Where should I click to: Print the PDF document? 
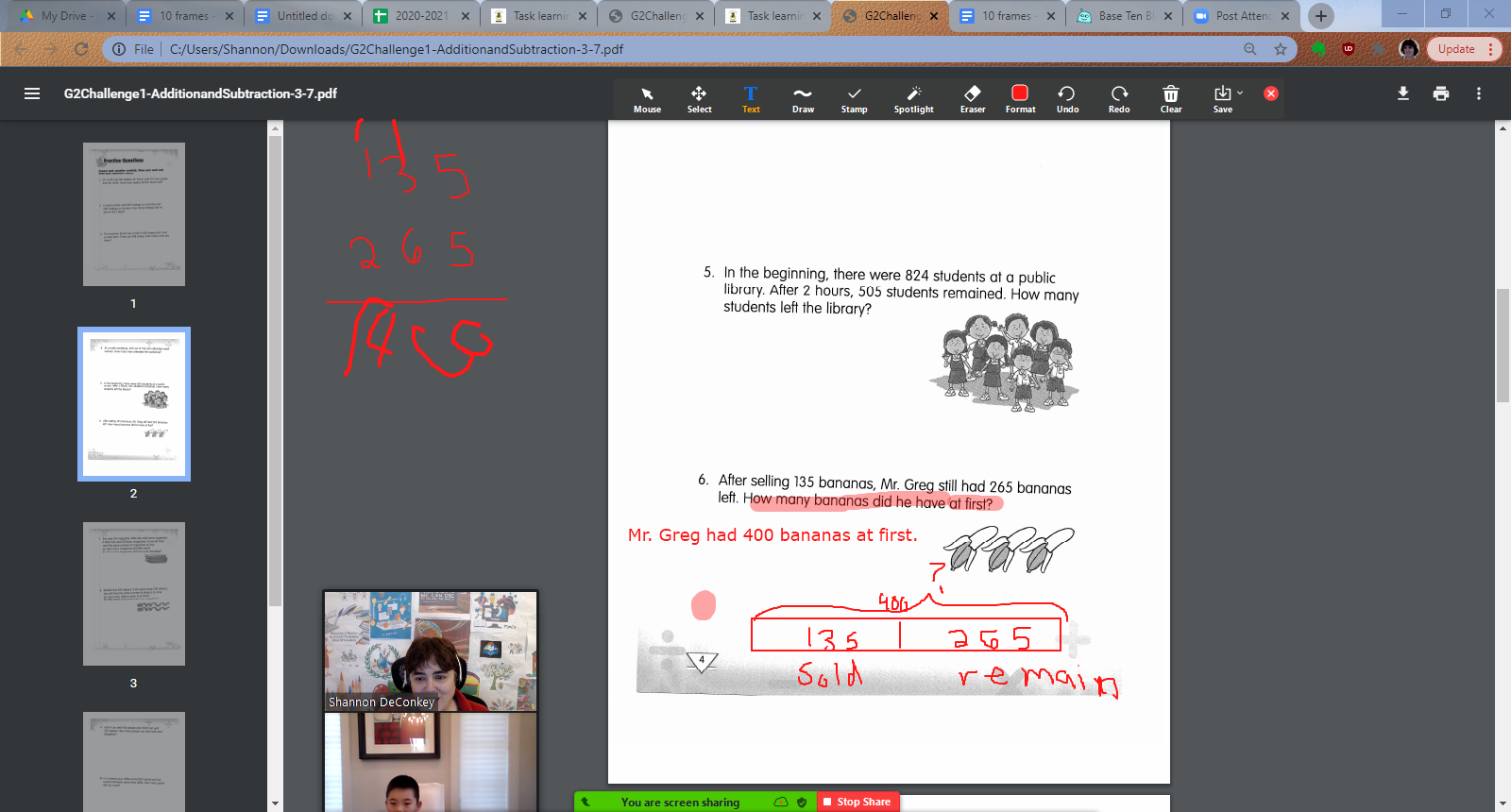pyautogui.click(x=1441, y=93)
